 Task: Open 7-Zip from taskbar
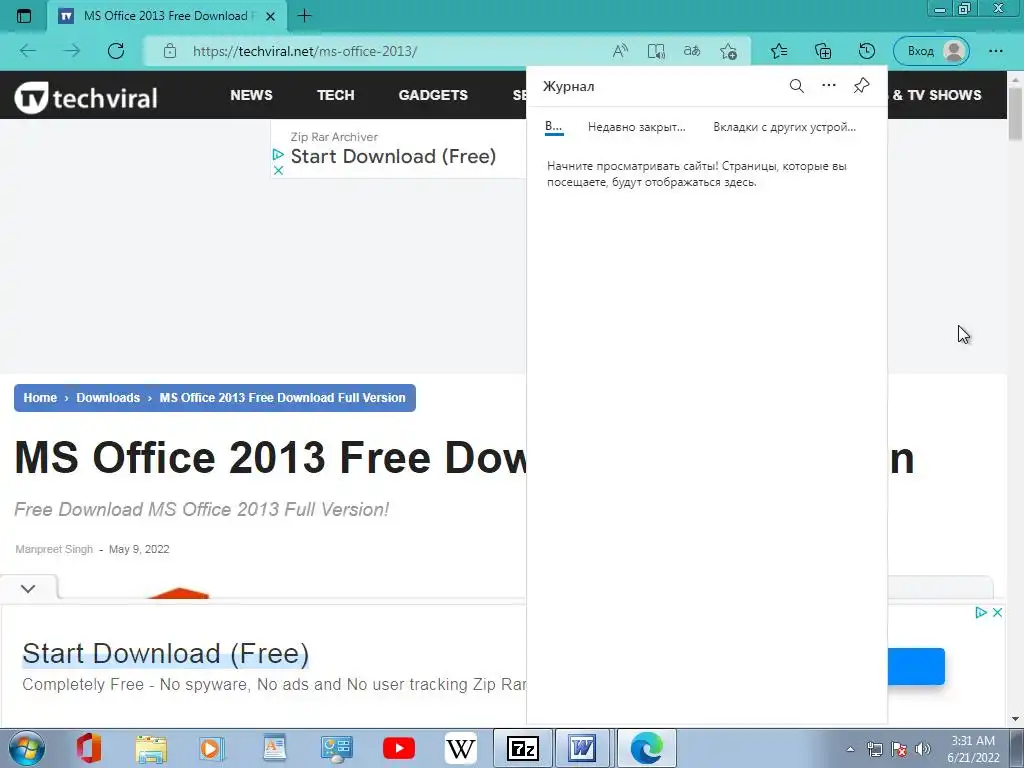pos(522,748)
